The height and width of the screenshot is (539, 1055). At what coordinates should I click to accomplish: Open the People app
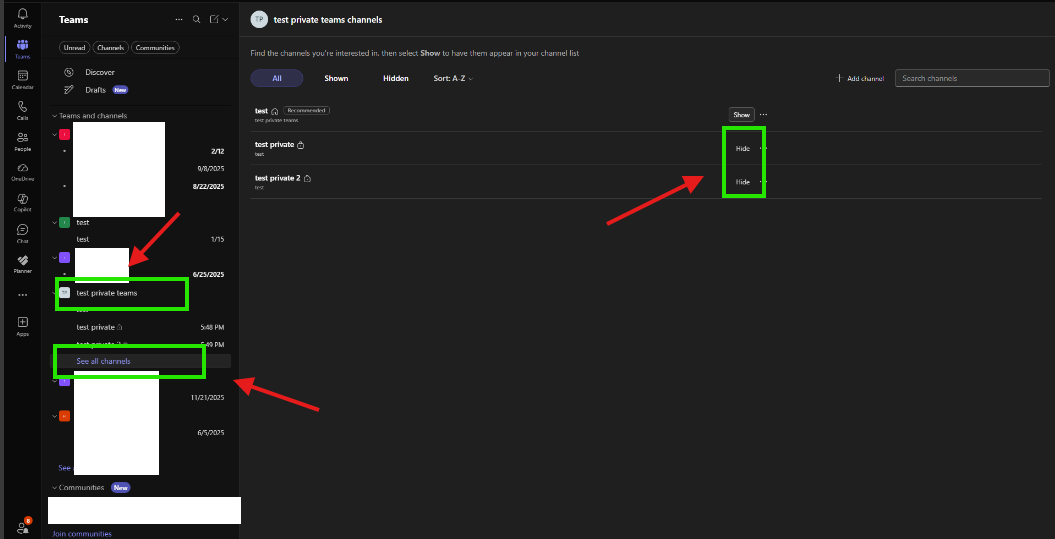tap(22, 141)
